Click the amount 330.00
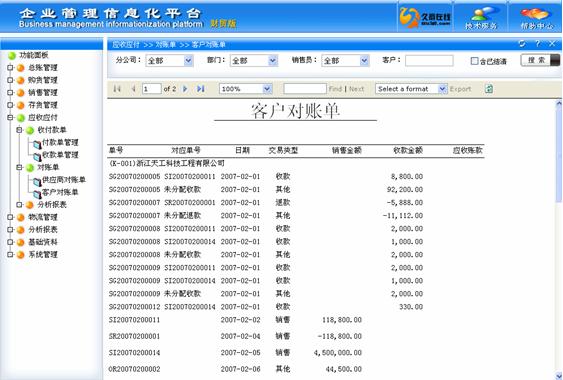The image size is (563, 380). point(411,307)
